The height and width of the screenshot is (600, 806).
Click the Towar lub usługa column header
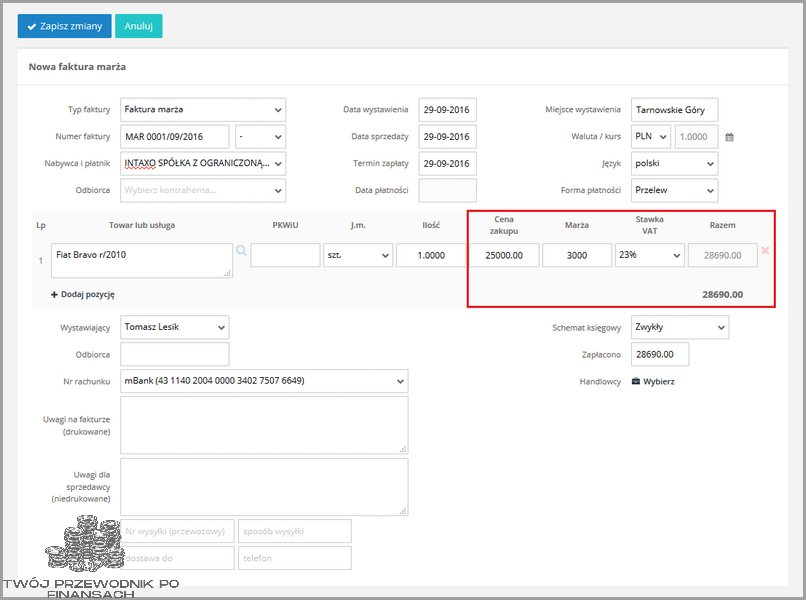pos(142,225)
